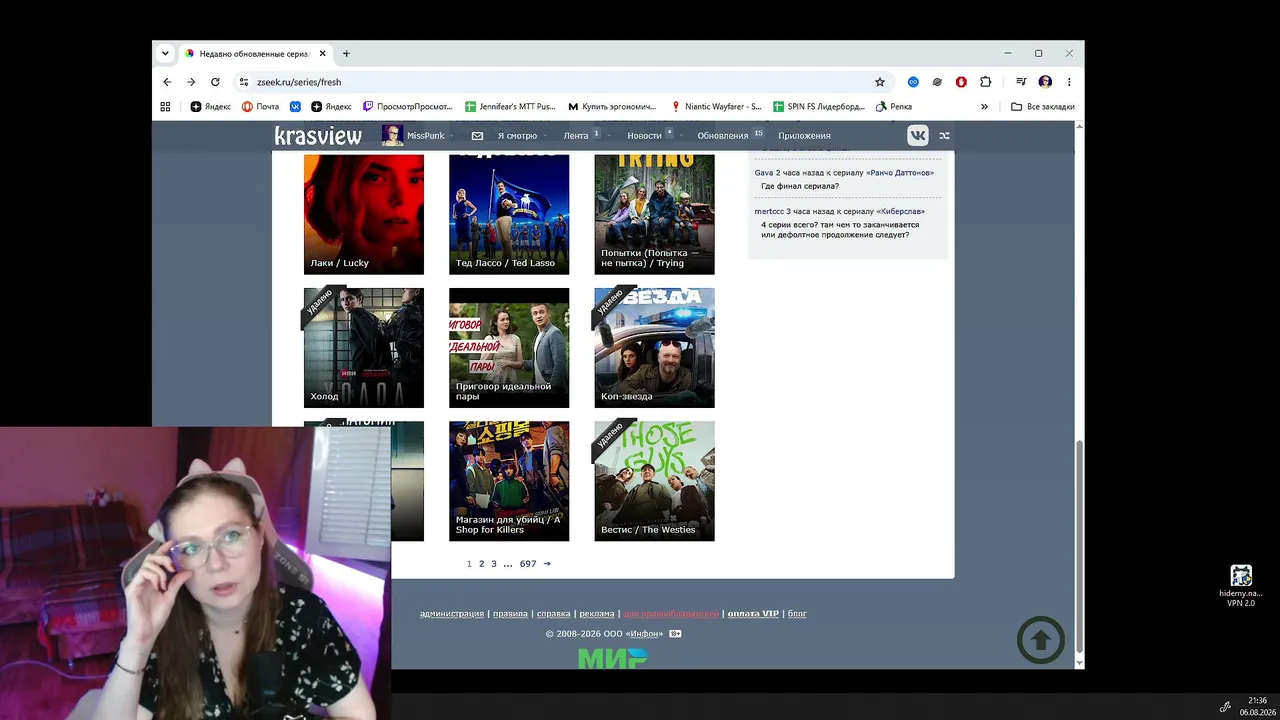Screen dimensions: 1280x720
Task: Click the MissPunk user avatar
Action: [392, 136]
